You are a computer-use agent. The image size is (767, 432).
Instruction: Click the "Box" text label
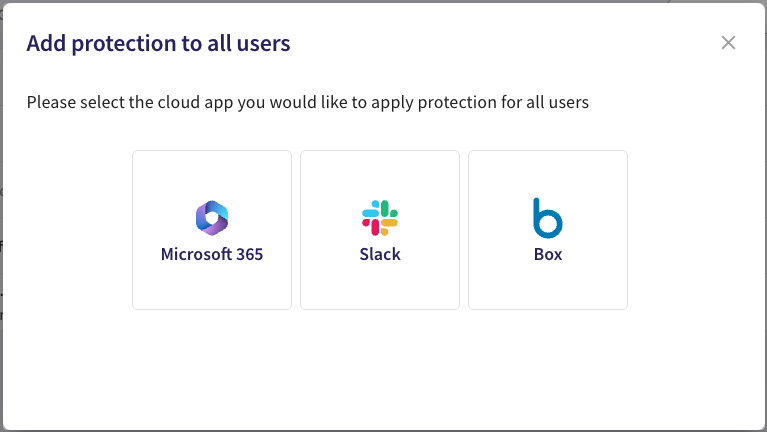click(548, 254)
